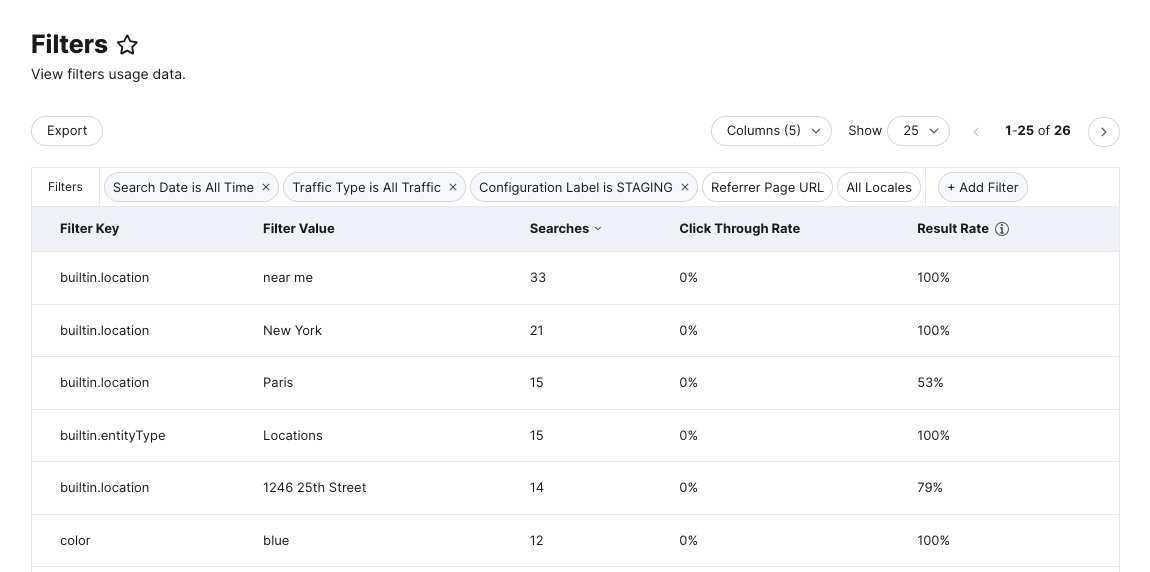1150x572 pixels.
Task: Click the '1246 25th Street' filter value
Action: 315,488
